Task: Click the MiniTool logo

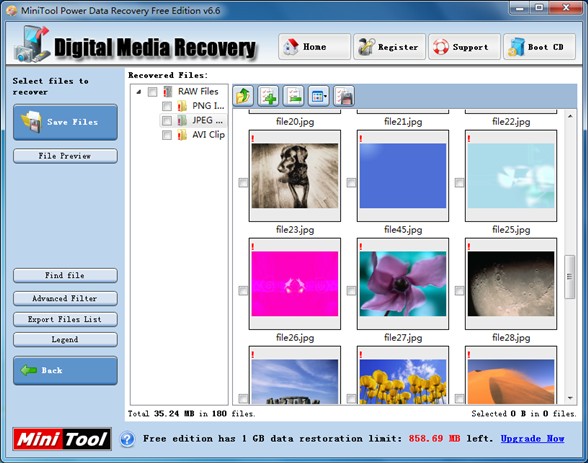Action: pyautogui.click(x=62, y=439)
